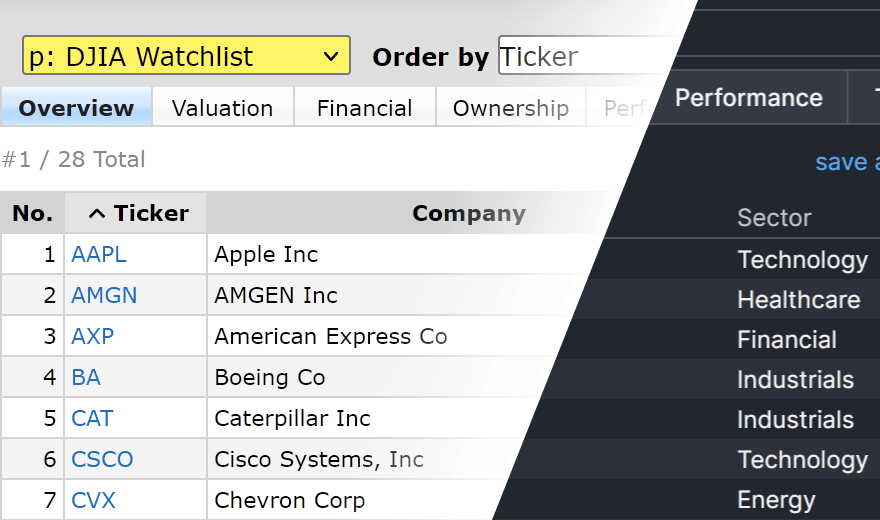Open the BA ticker link
Screen dimensions: 880x520
click(86, 378)
